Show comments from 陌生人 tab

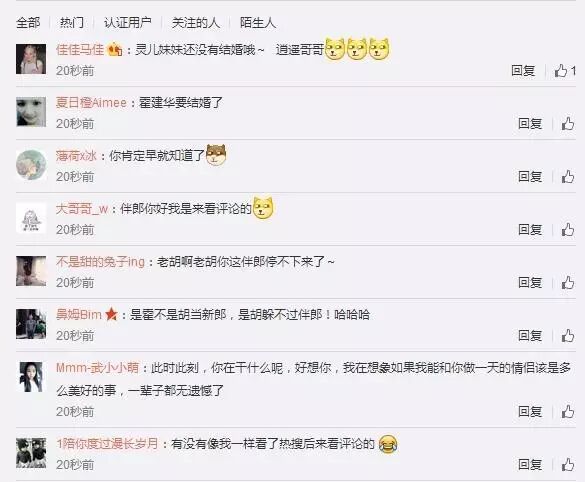click(x=258, y=23)
